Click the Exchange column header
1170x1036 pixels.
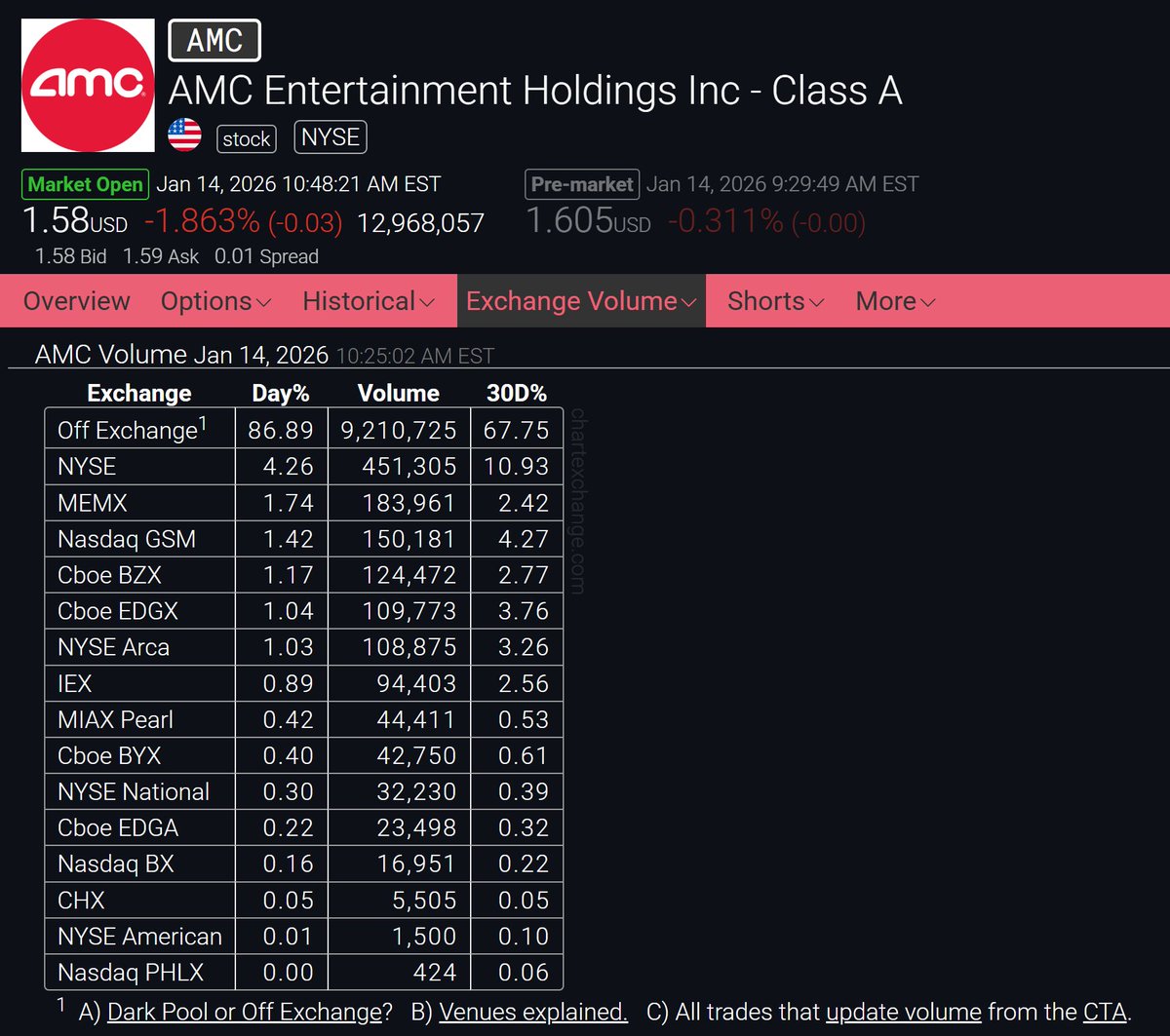(x=139, y=394)
